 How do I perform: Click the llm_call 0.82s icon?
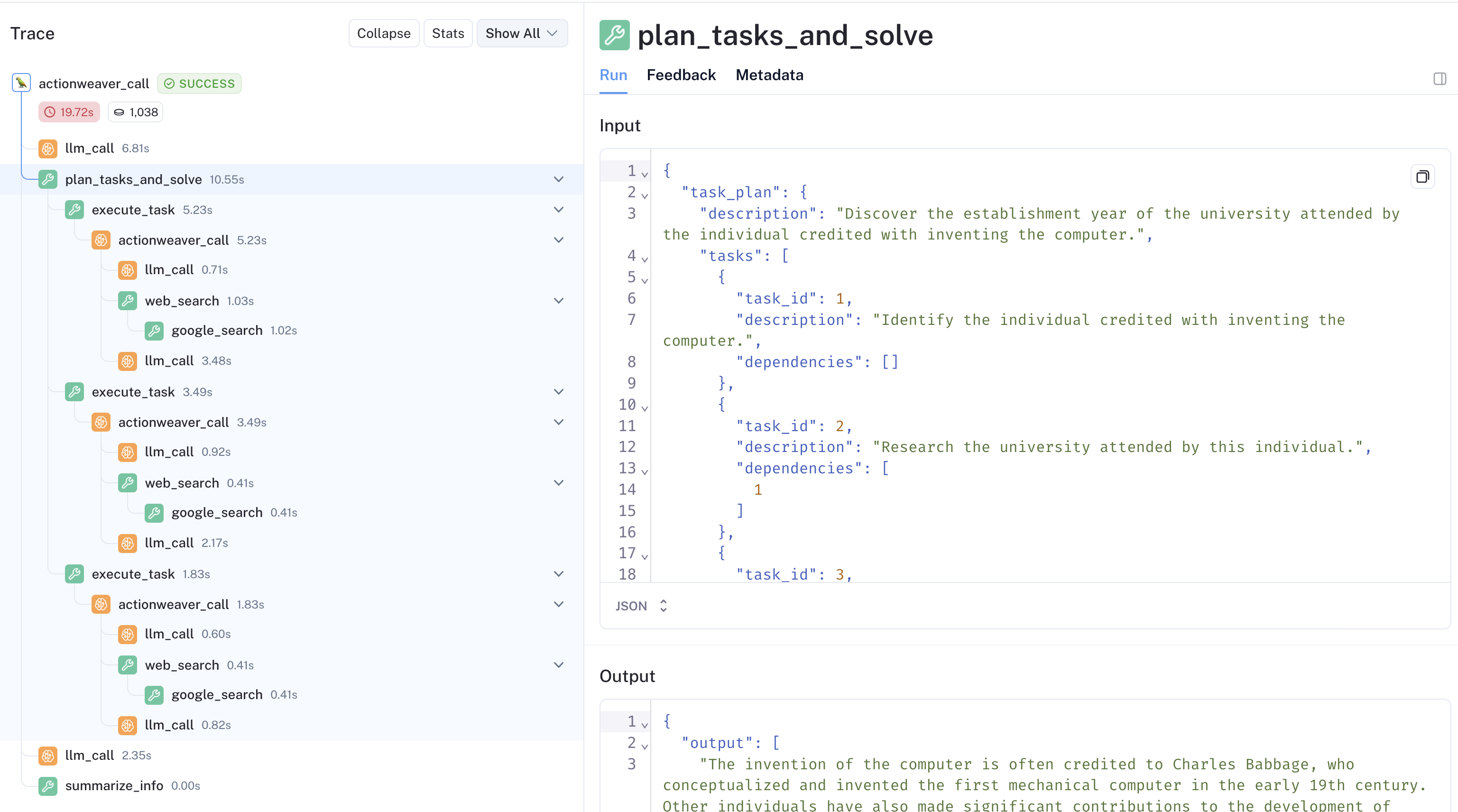[127, 725]
